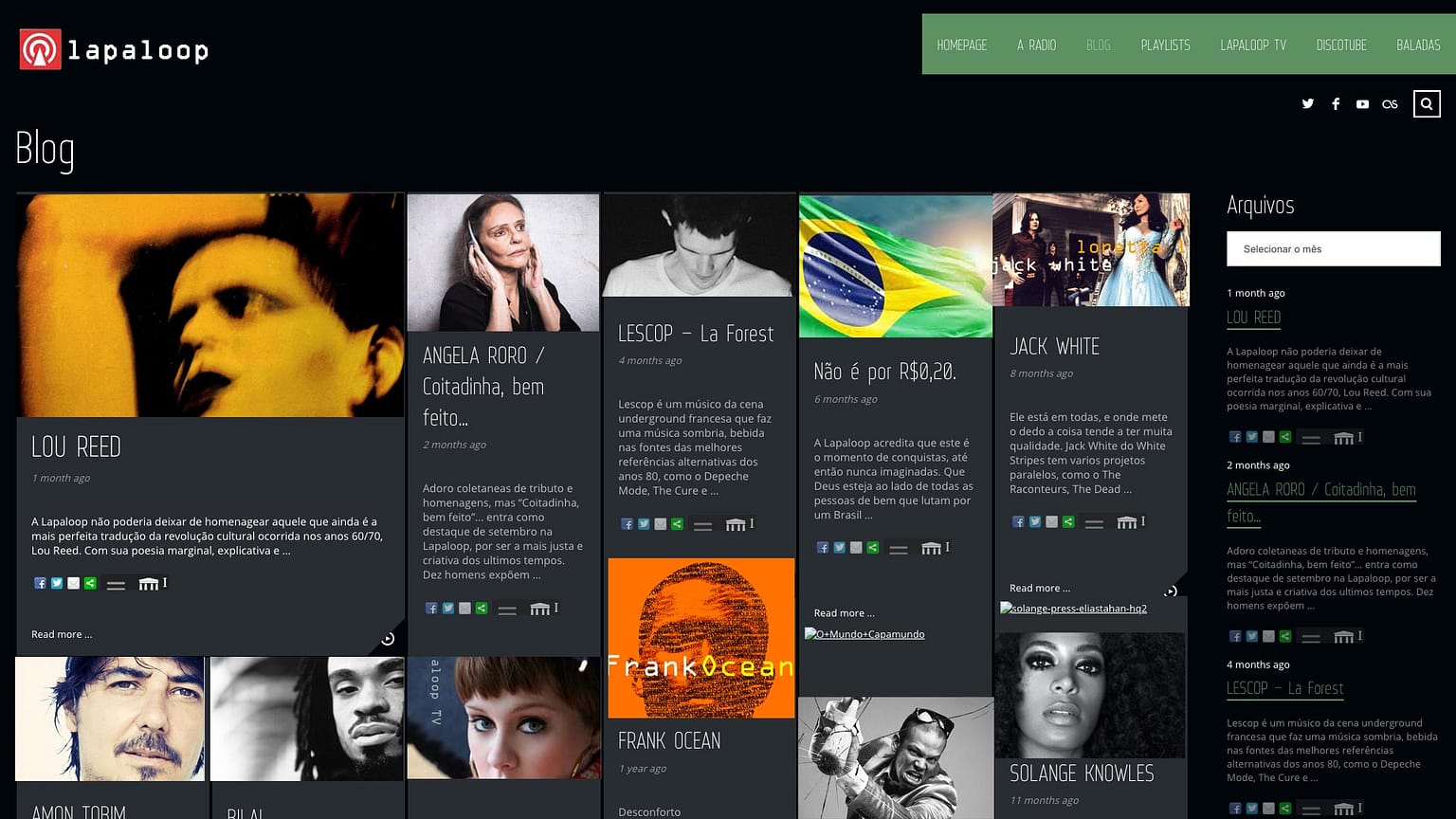Go to the Playlists menu item
Viewport: 1456px width, 819px height.
click(1165, 45)
